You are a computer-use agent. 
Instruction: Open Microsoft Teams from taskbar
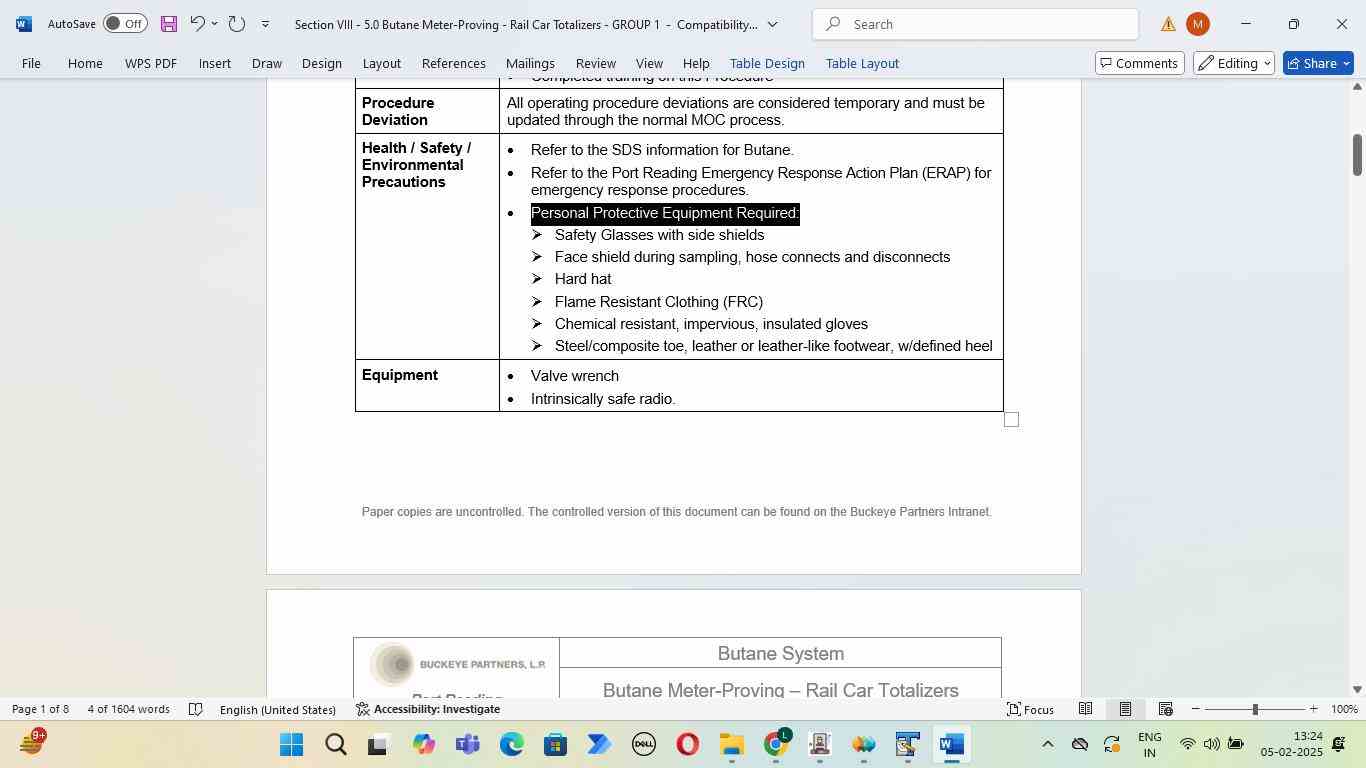pyautogui.click(x=468, y=745)
